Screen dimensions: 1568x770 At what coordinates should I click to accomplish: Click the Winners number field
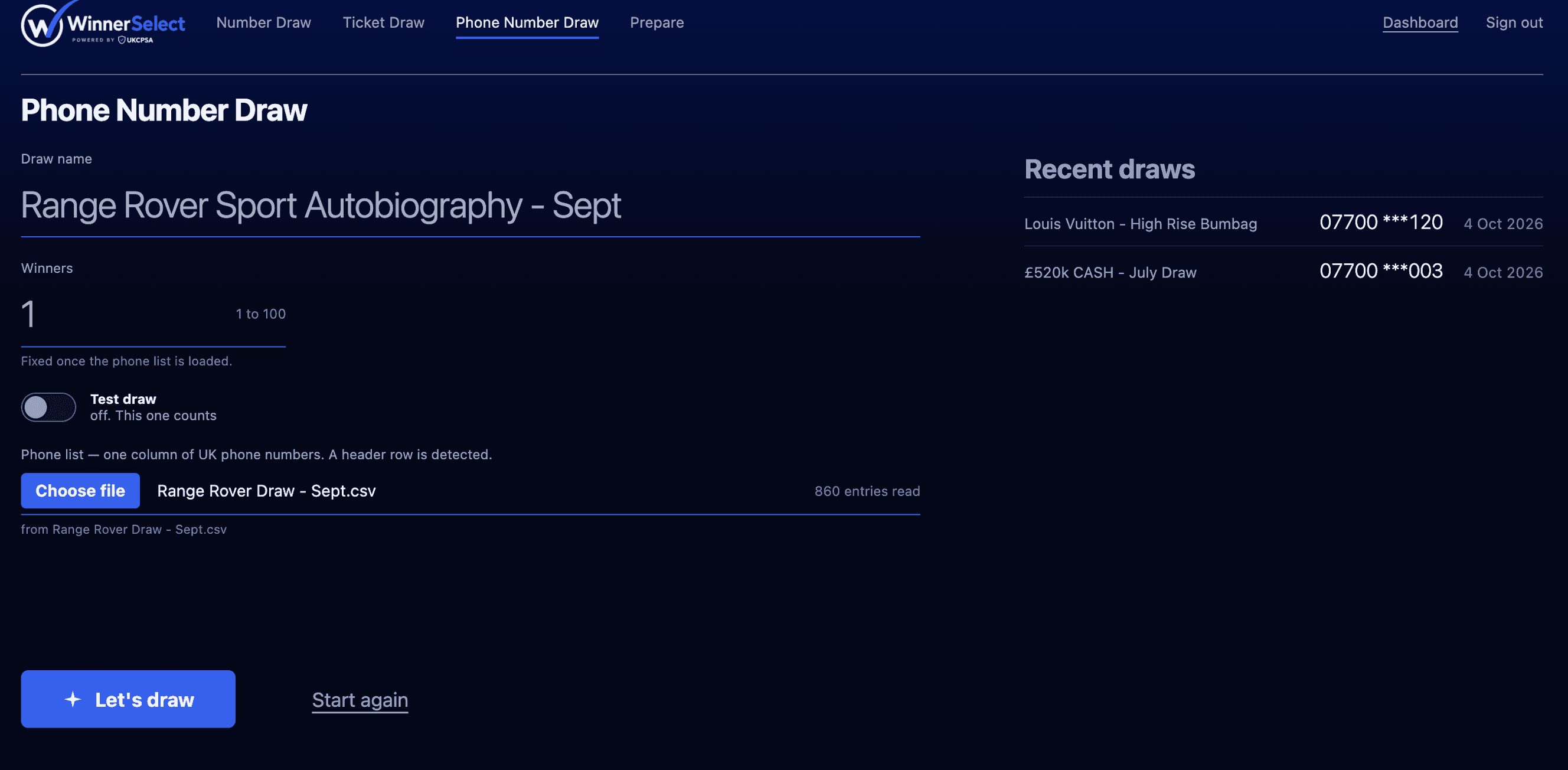pos(153,315)
